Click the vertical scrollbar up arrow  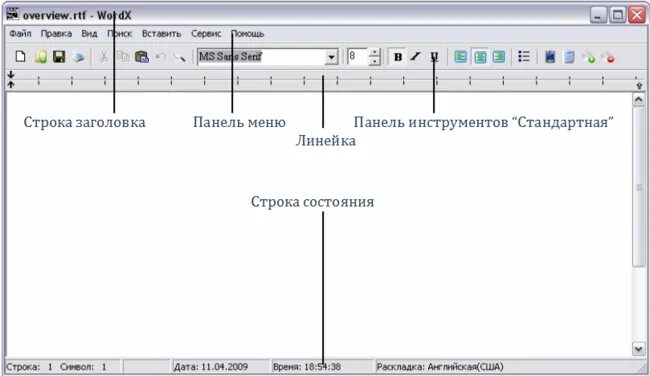coord(638,99)
